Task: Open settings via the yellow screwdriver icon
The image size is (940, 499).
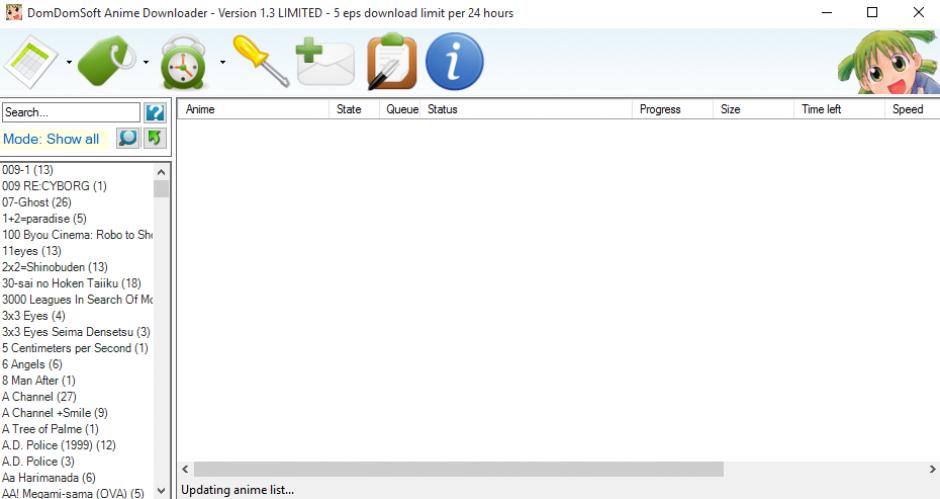Action: click(x=261, y=61)
